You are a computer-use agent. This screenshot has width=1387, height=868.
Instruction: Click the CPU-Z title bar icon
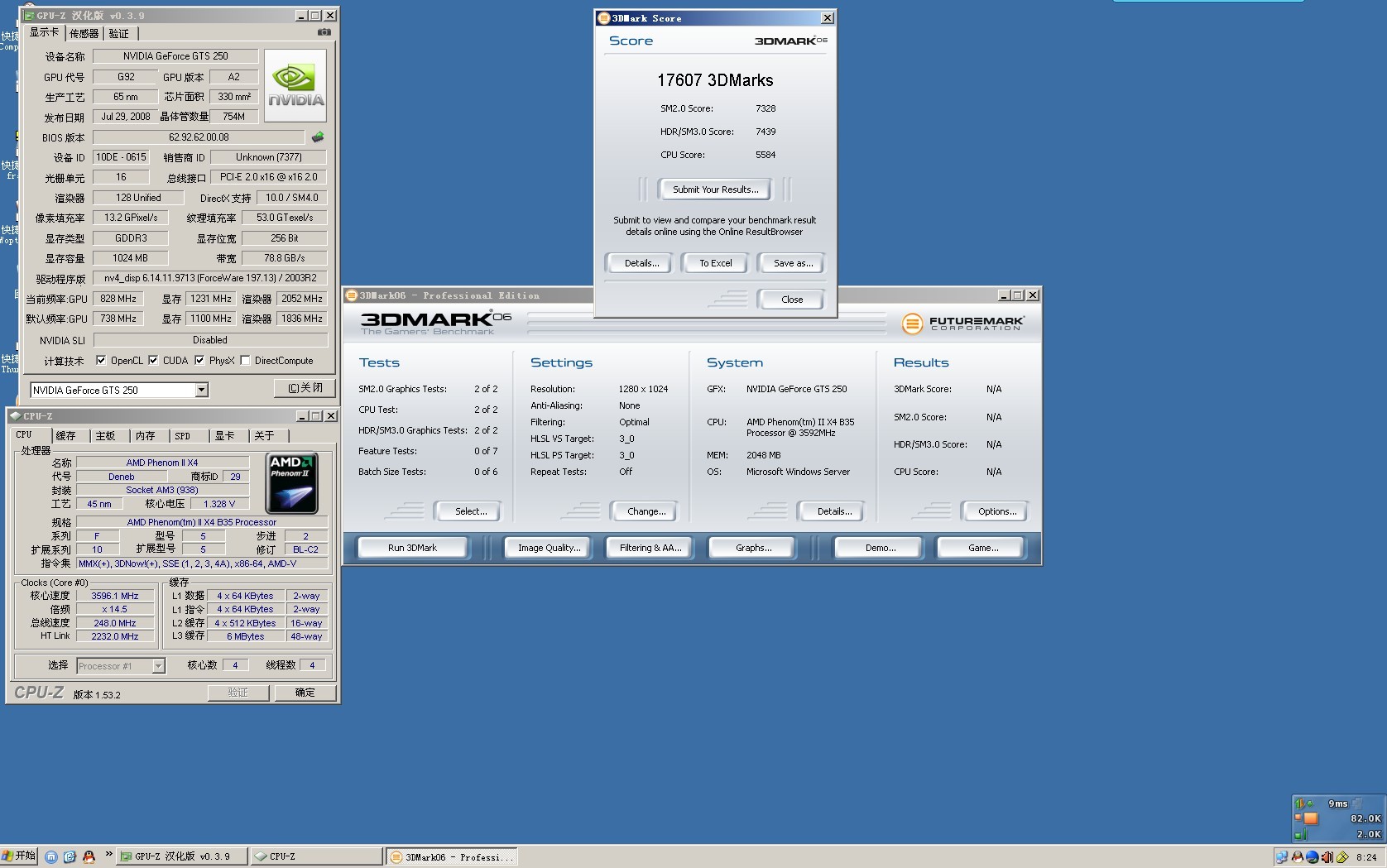pyautogui.click(x=15, y=416)
